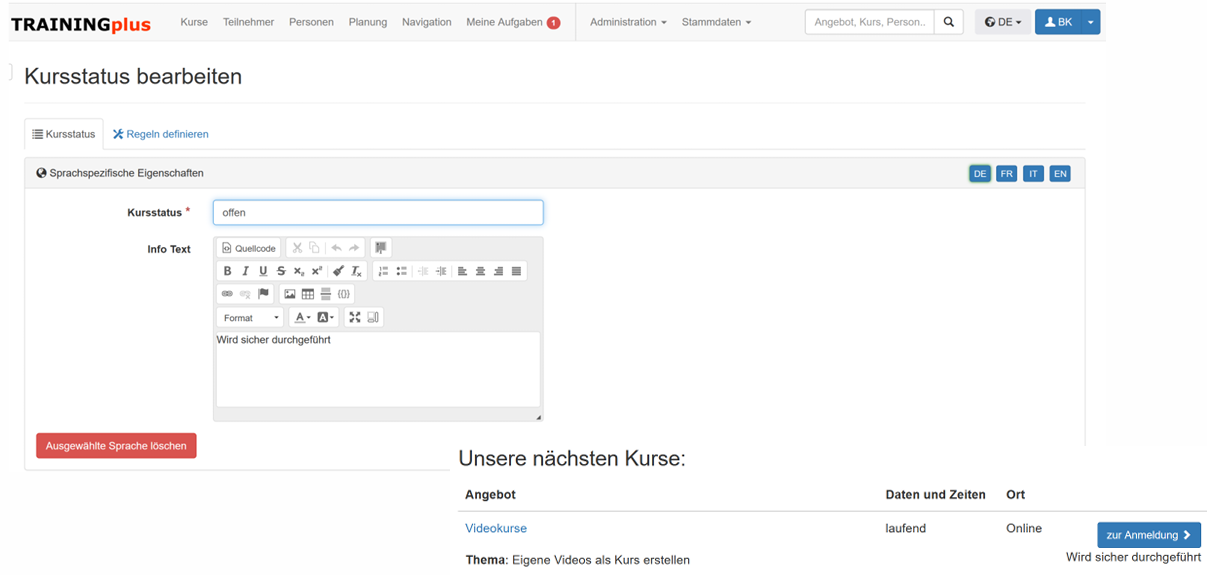This screenshot has height=575, width=1207.
Task: Open the text color picker
Action: point(300,318)
